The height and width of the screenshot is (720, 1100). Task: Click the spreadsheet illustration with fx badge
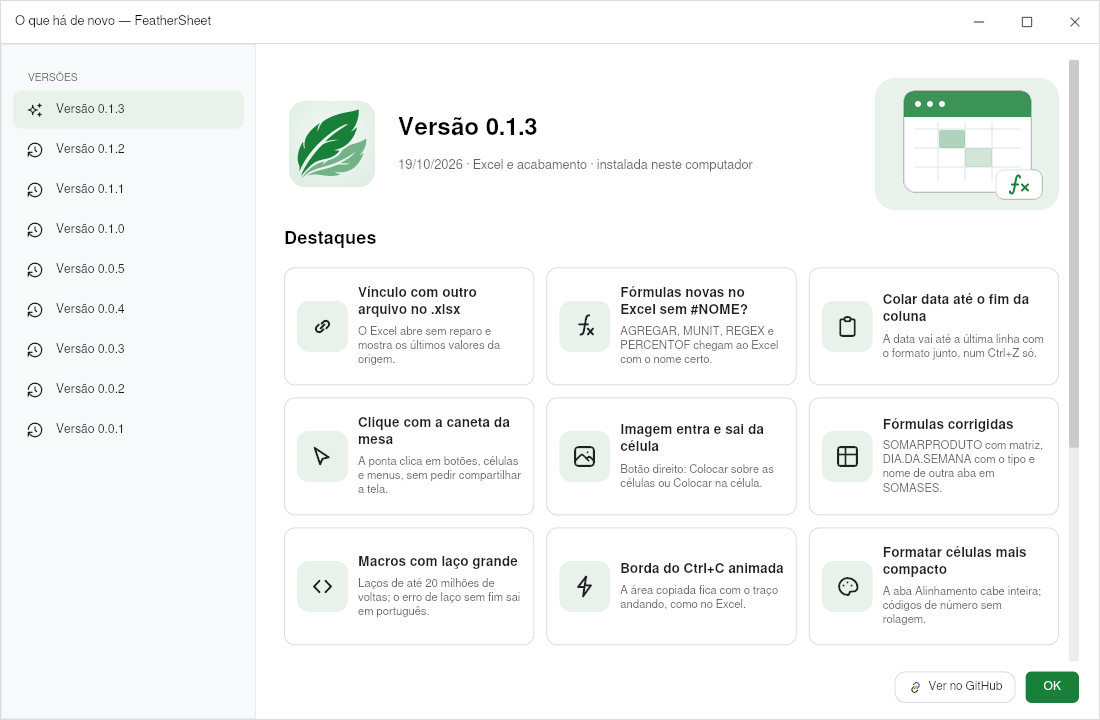(x=967, y=144)
